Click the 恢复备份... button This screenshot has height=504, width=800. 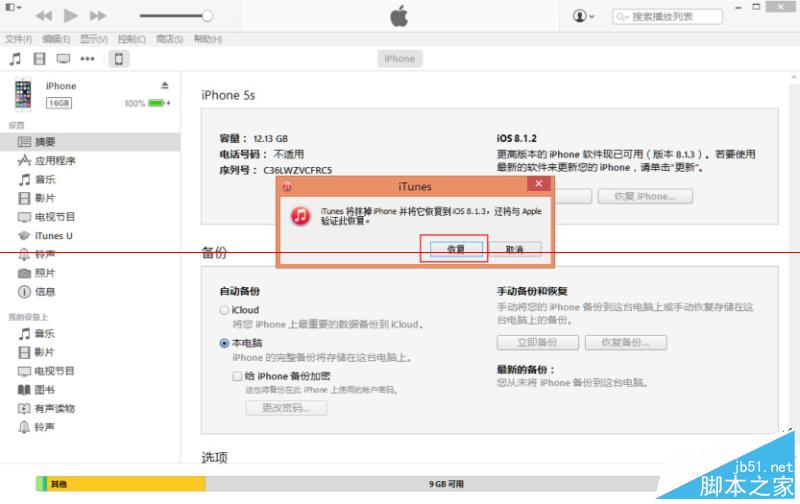[626, 342]
